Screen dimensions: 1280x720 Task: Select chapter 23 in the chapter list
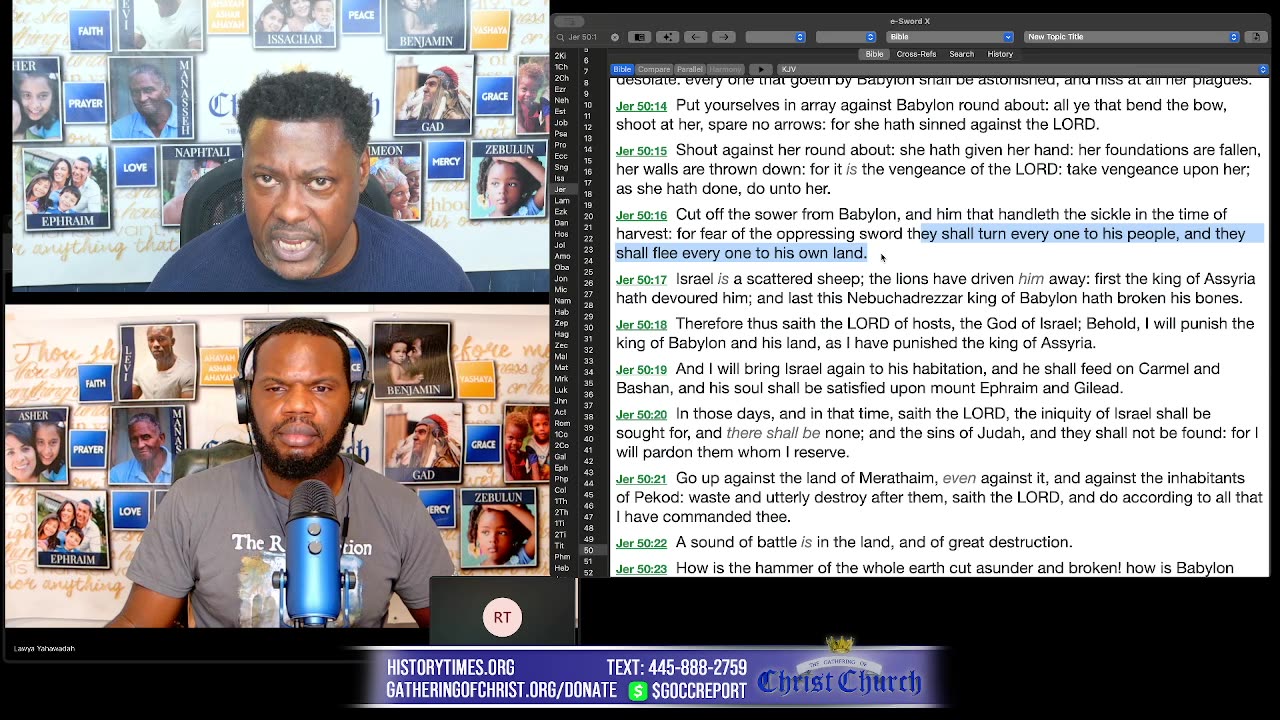tap(588, 249)
